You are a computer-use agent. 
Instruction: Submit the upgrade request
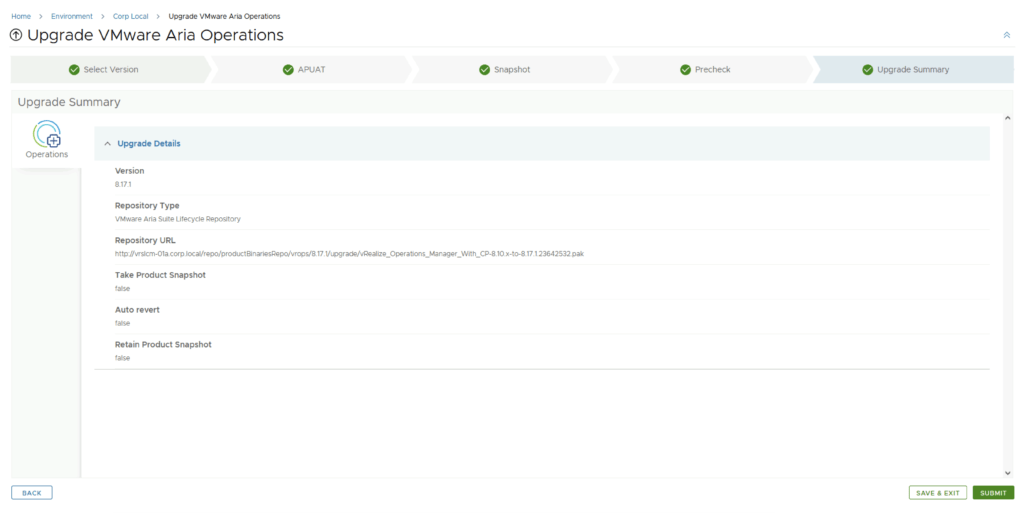993,493
